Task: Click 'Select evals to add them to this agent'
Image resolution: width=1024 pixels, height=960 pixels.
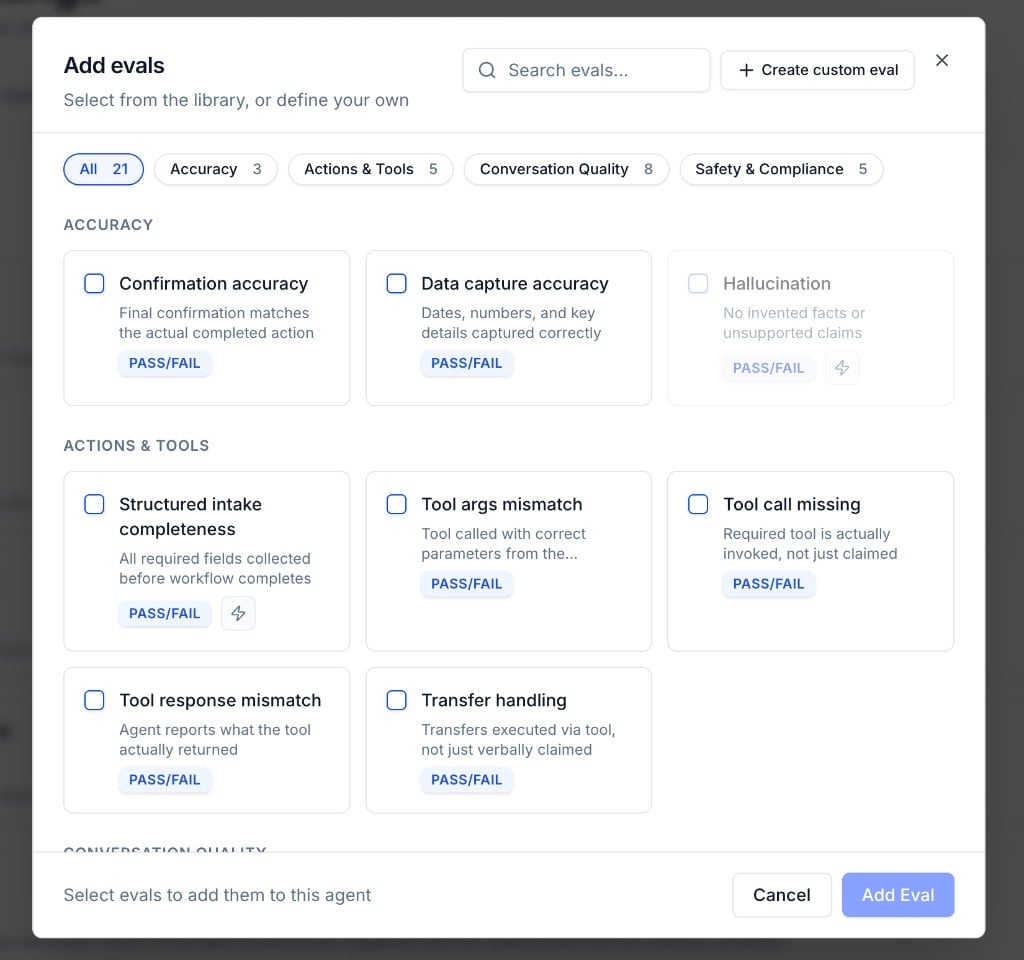Action: coord(217,895)
